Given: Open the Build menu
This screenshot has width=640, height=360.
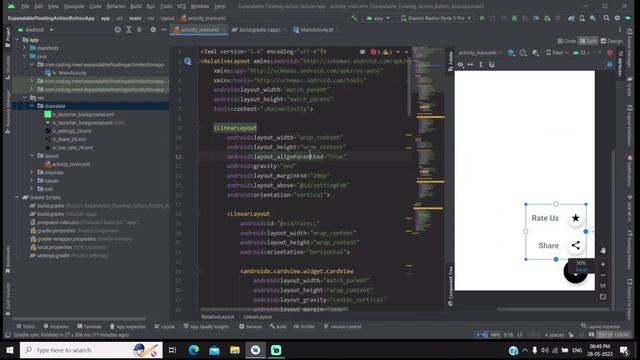Looking at the screenshot, I should (136, 6).
